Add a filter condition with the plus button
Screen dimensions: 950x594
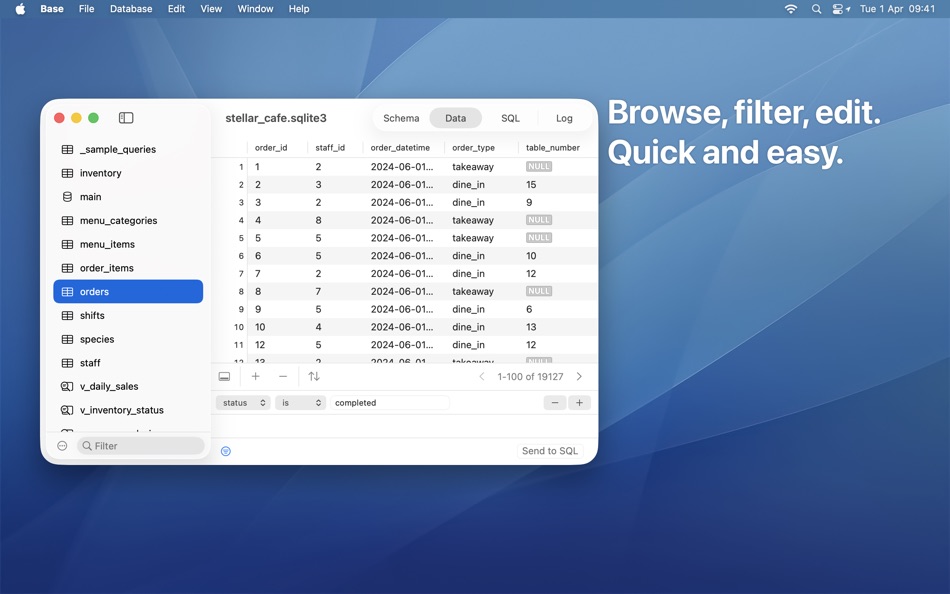578,402
